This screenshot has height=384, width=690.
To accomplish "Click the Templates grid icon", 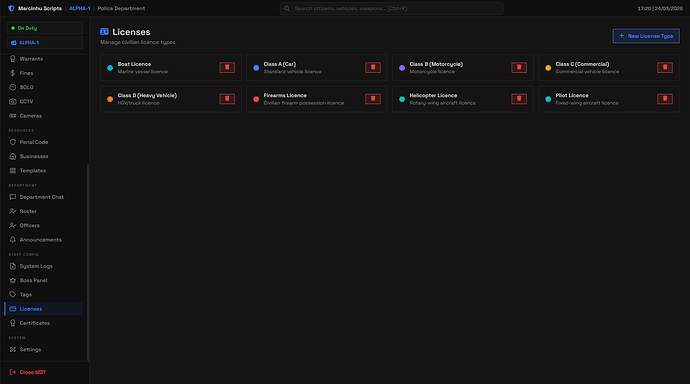I will tap(13, 171).
